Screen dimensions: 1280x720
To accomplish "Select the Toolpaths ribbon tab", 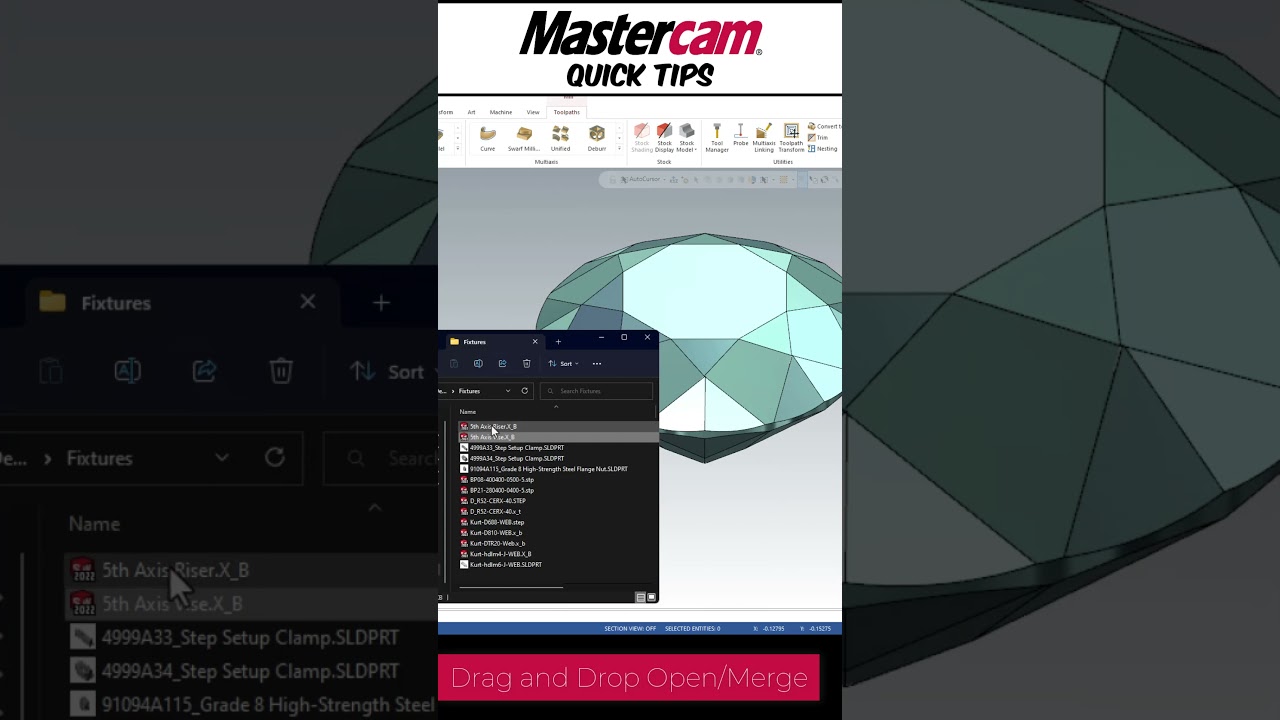I will pos(567,112).
